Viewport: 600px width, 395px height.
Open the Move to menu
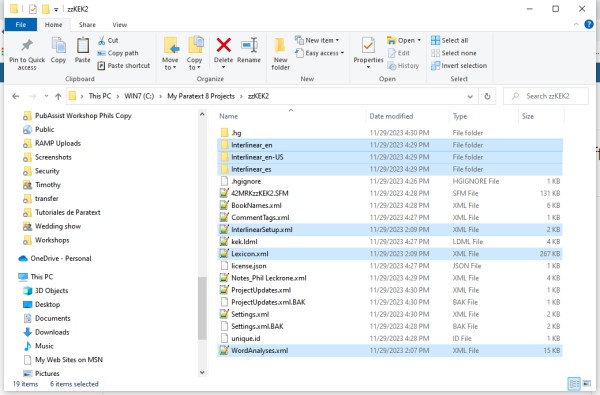tap(170, 54)
